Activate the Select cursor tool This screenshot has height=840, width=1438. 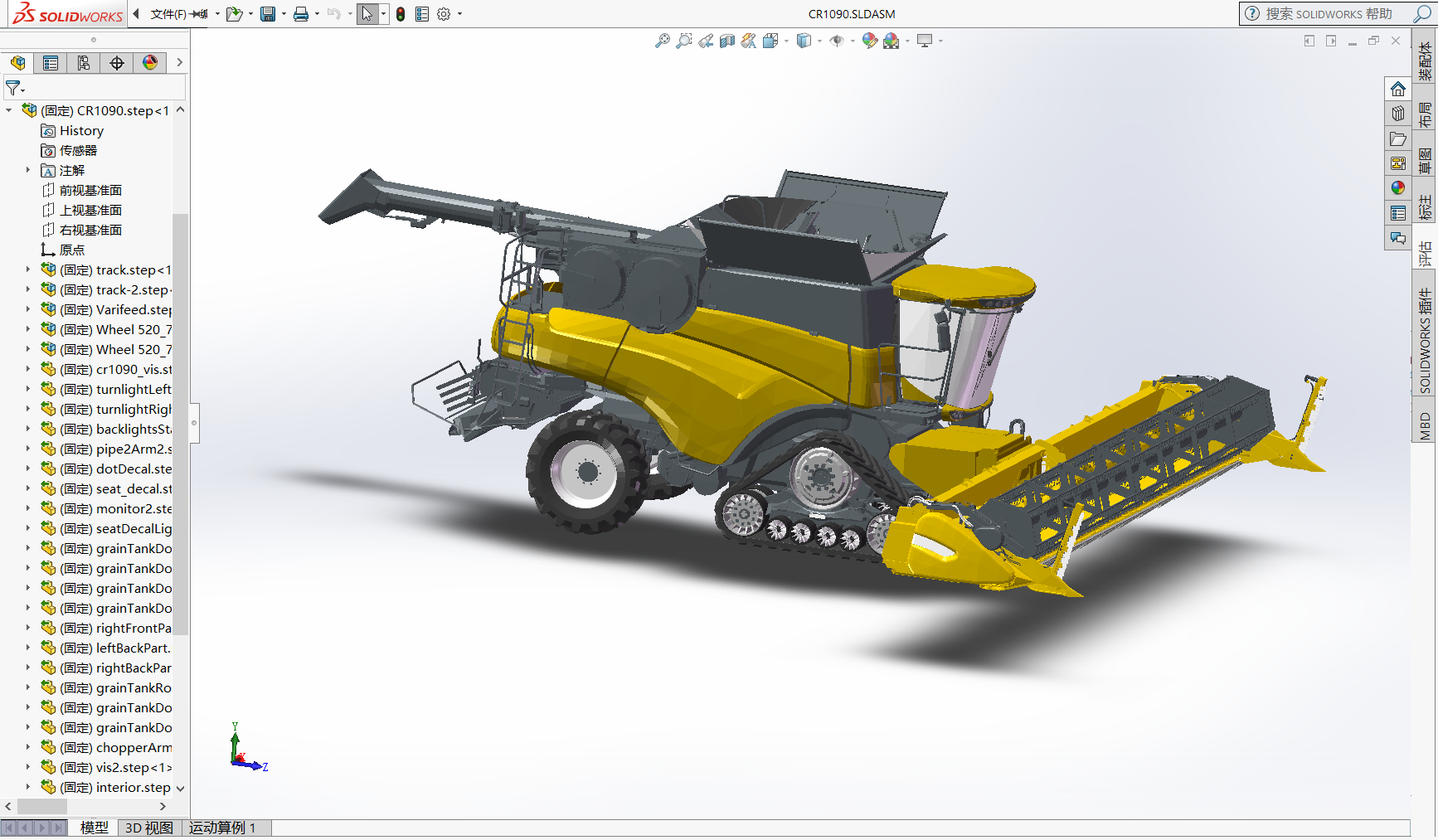coord(367,14)
